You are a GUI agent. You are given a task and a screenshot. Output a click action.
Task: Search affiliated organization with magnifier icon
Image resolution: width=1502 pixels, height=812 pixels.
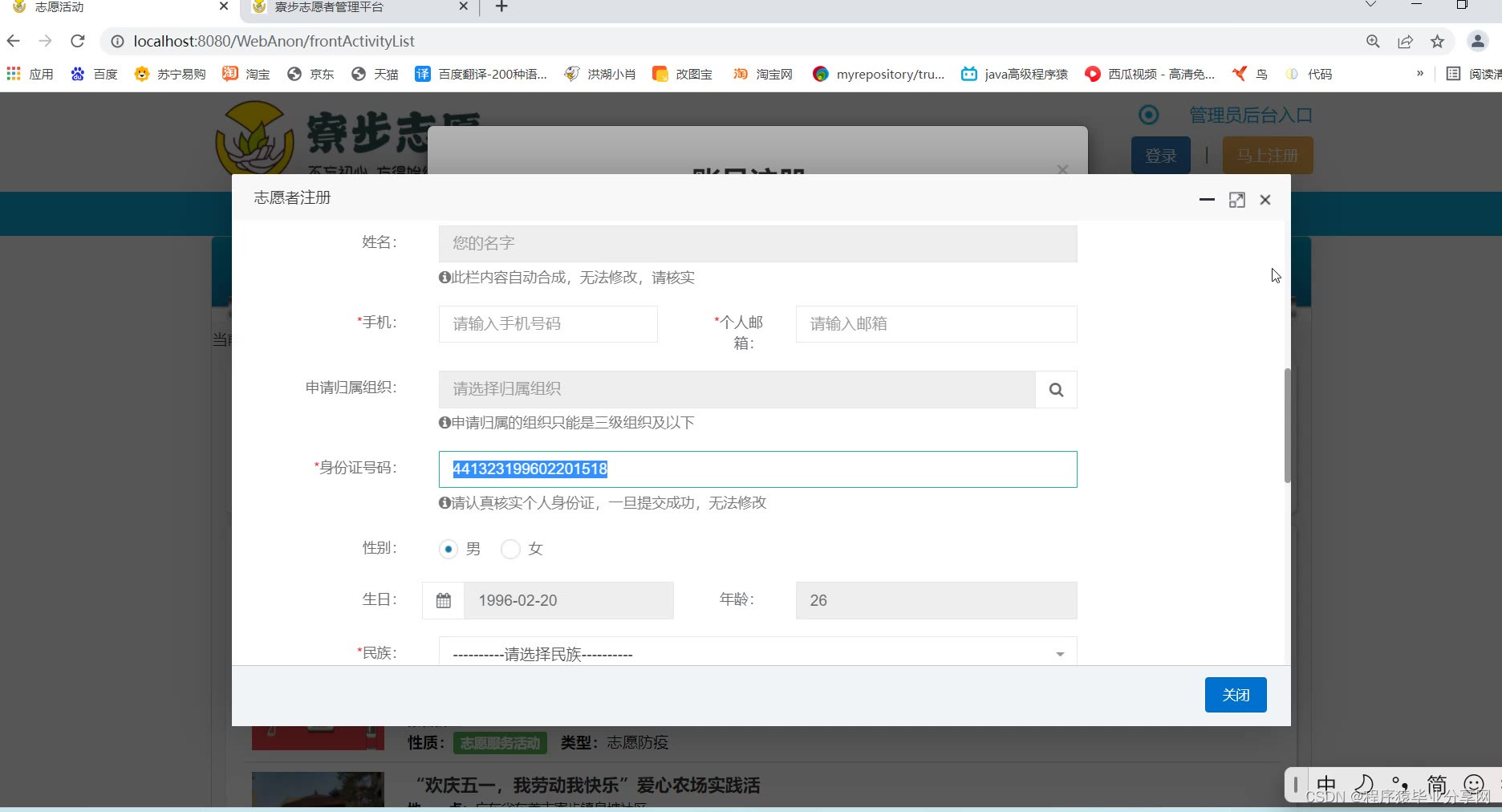(1056, 389)
